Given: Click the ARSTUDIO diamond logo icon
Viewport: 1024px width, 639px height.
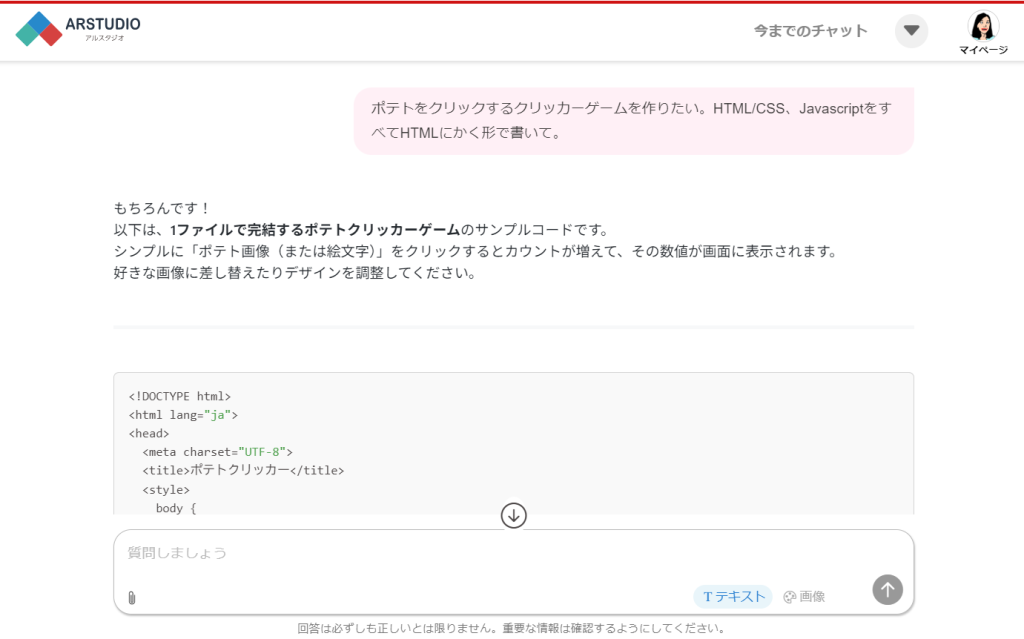Looking at the screenshot, I should [x=39, y=29].
